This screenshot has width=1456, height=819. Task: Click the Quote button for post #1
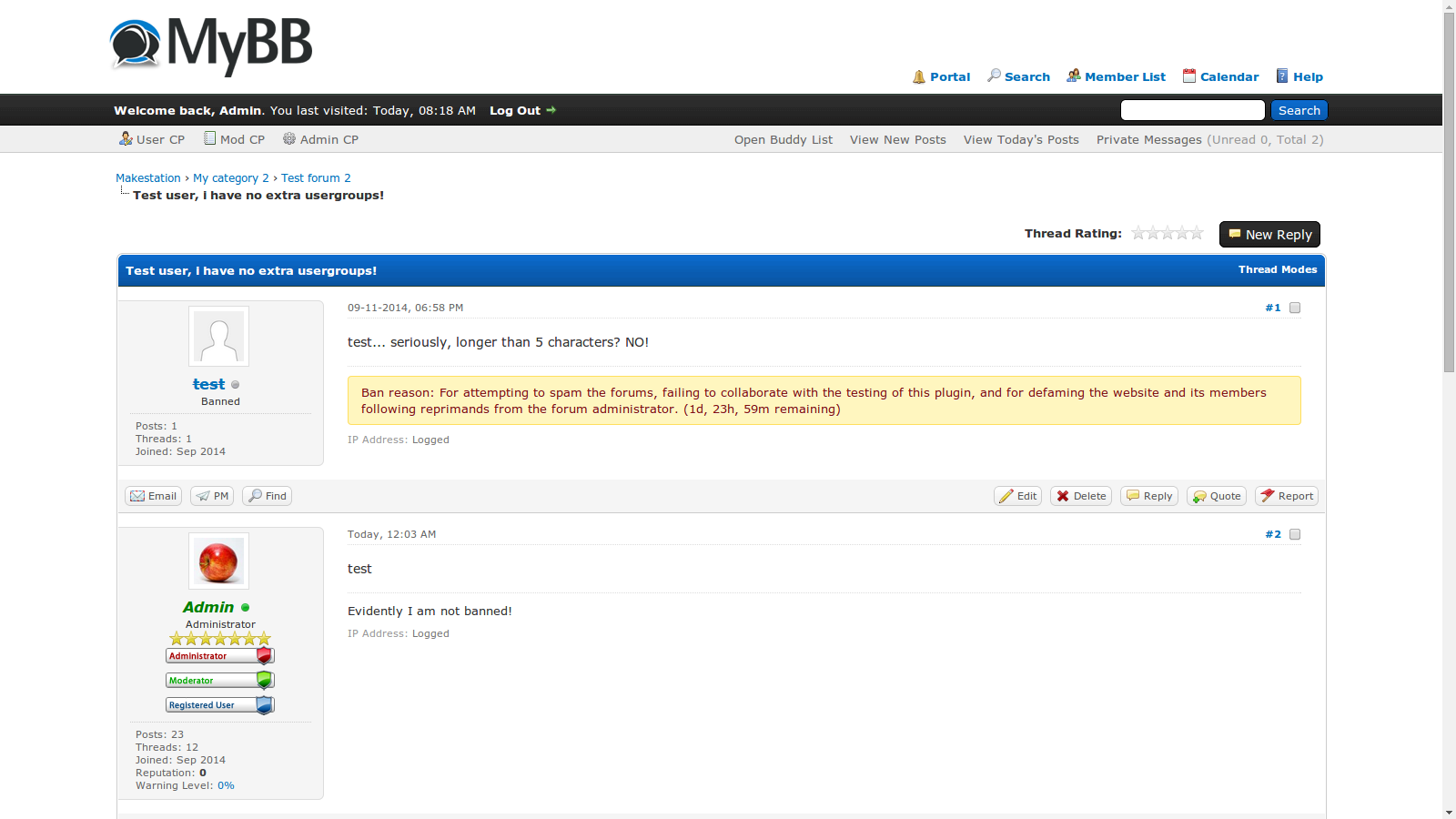pos(1217,496)
